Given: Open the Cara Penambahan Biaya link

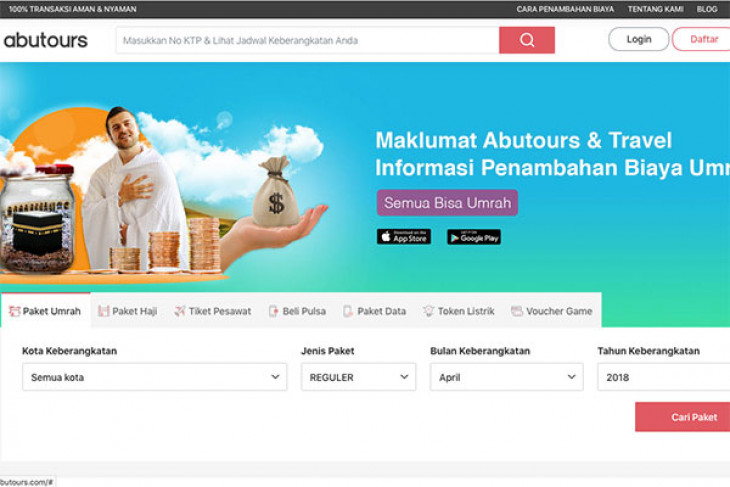Looking at the screenshot, I should pos(565,9).
